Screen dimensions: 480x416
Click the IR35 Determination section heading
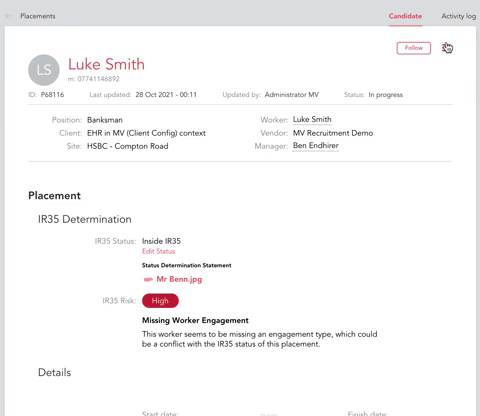pyautogui.click(x=85, y=219)
